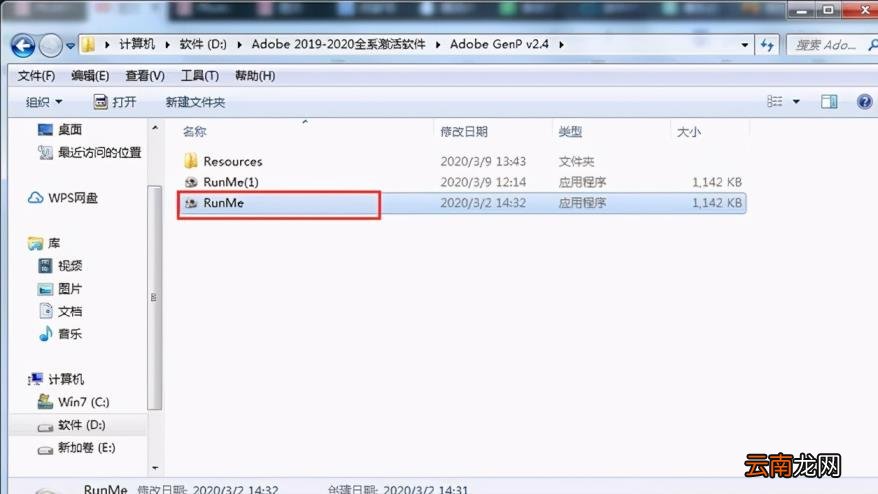Select 计算机 in the address path

[x=137, y=44]
